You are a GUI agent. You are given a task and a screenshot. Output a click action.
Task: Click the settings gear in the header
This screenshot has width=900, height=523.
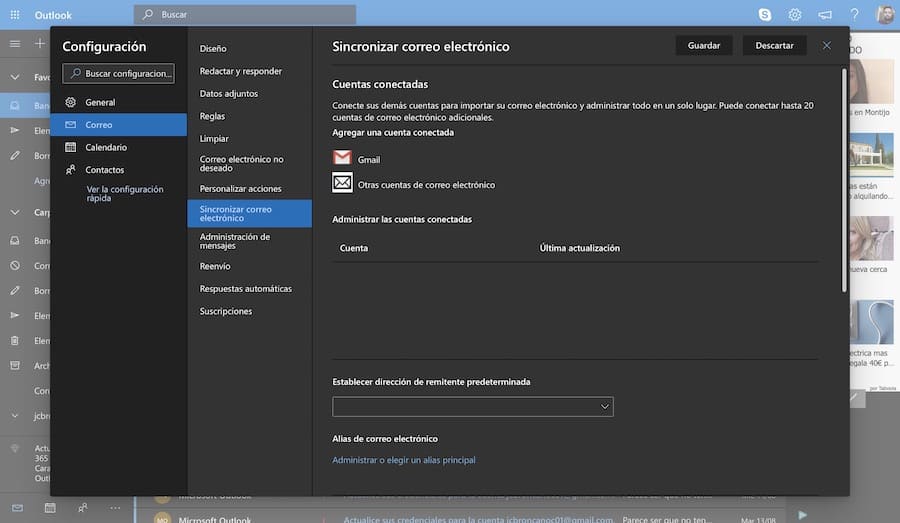pos(795,14)
